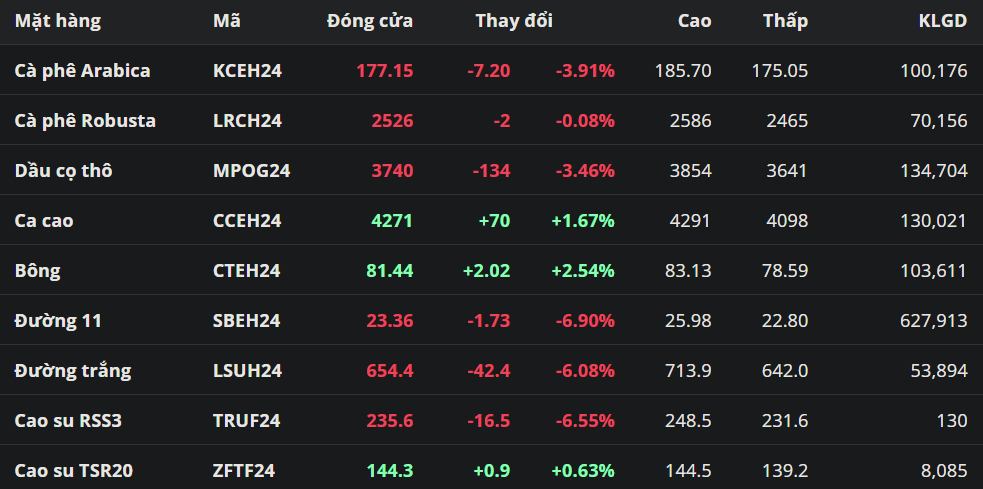This screenshot has height=489, width=983.
Task: Open the Ca cao commodity
Action: pos(44,220)
